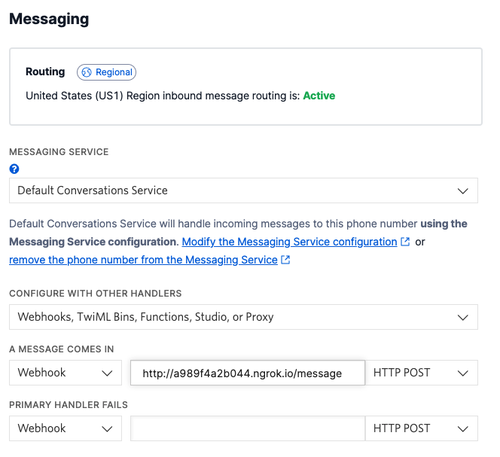Image resolution: width=500 pixels, height=457 pixels.
Task: Click the Regional routing badge
Action: point(106,72)
